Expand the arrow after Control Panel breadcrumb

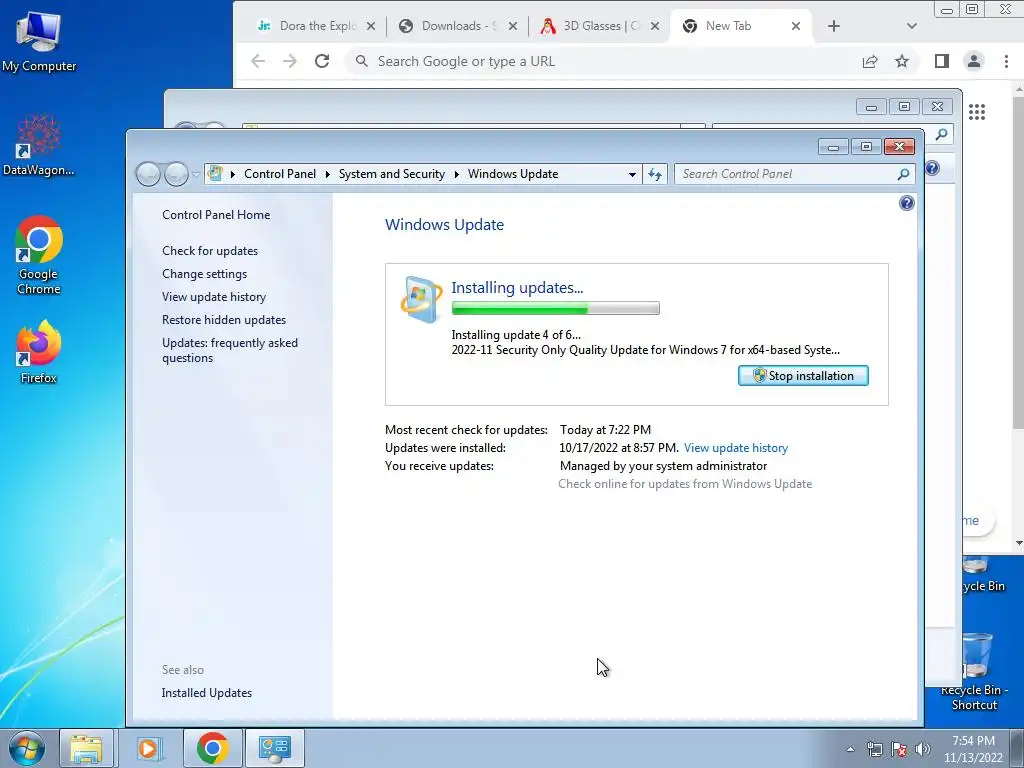[x=328, y=174]
